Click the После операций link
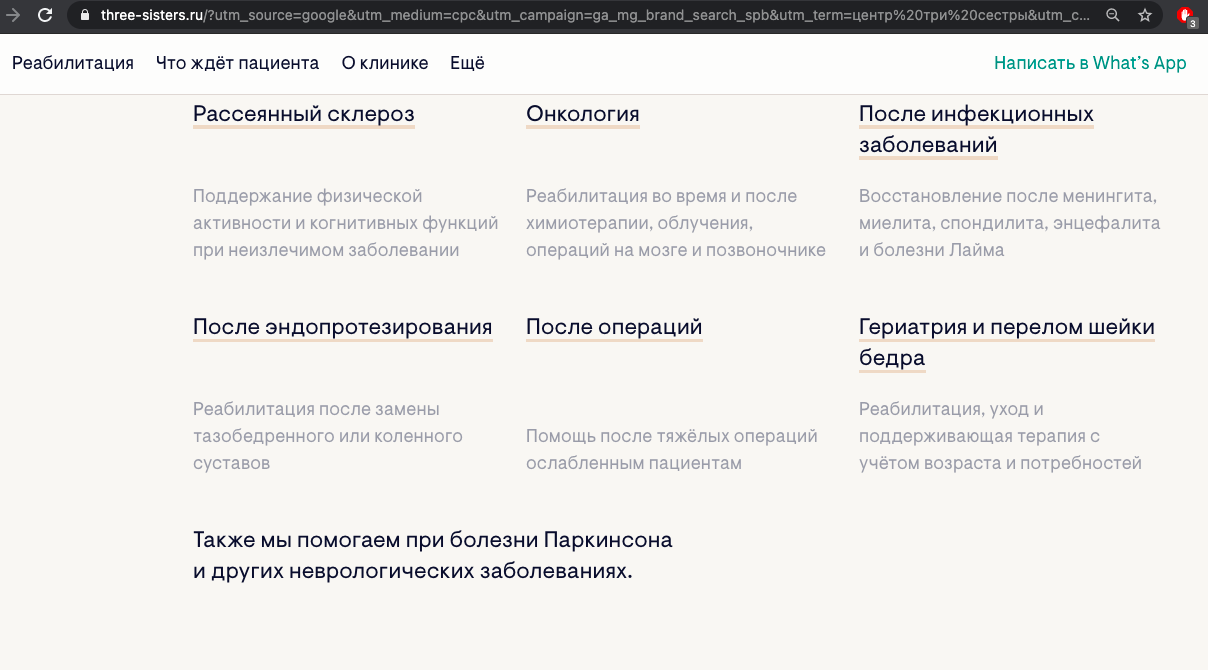 (x=614, y=327)
